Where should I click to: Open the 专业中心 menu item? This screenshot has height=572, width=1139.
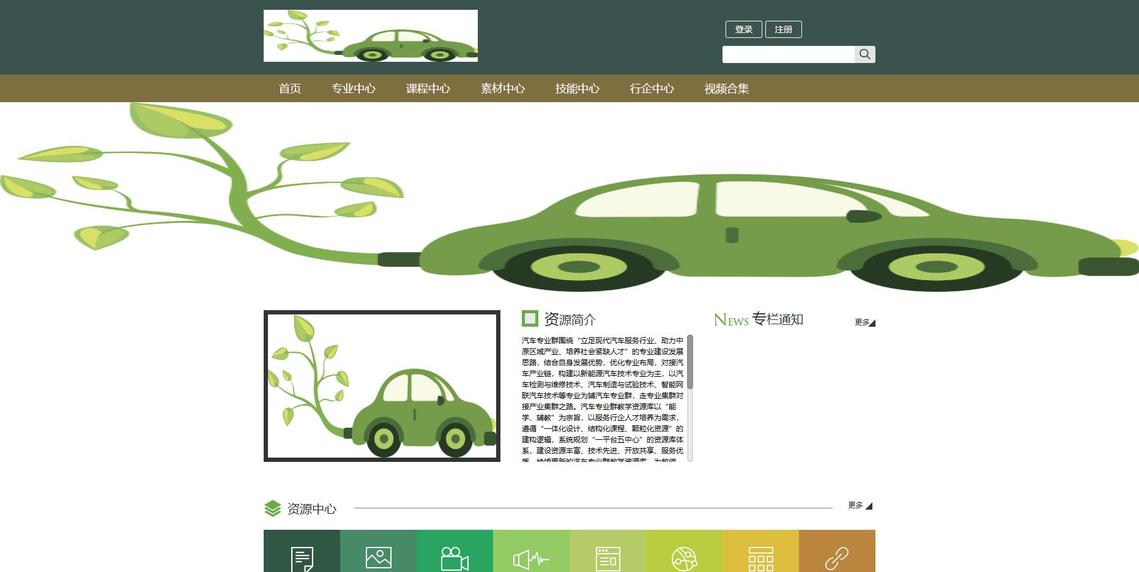tap(354, 88)
